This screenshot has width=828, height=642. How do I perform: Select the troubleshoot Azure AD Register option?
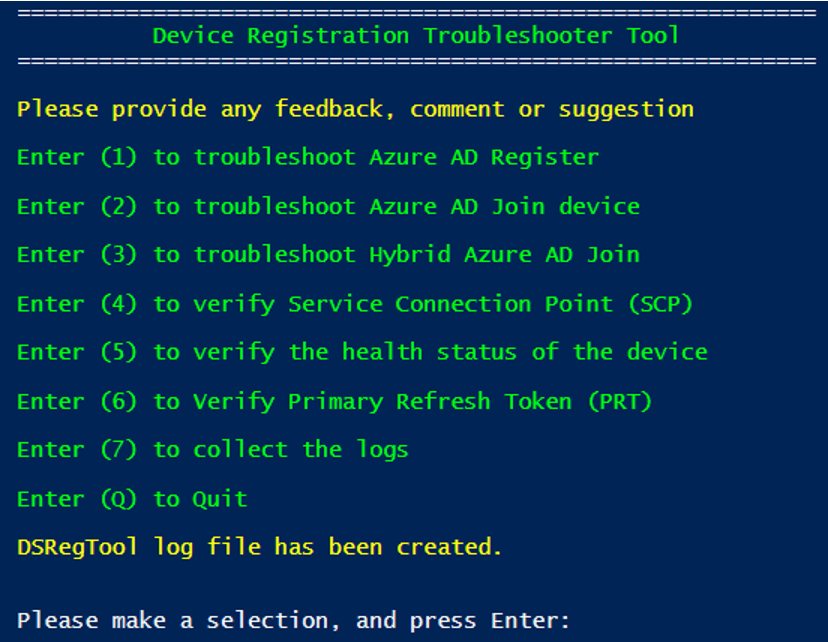[x=308, y=158]
